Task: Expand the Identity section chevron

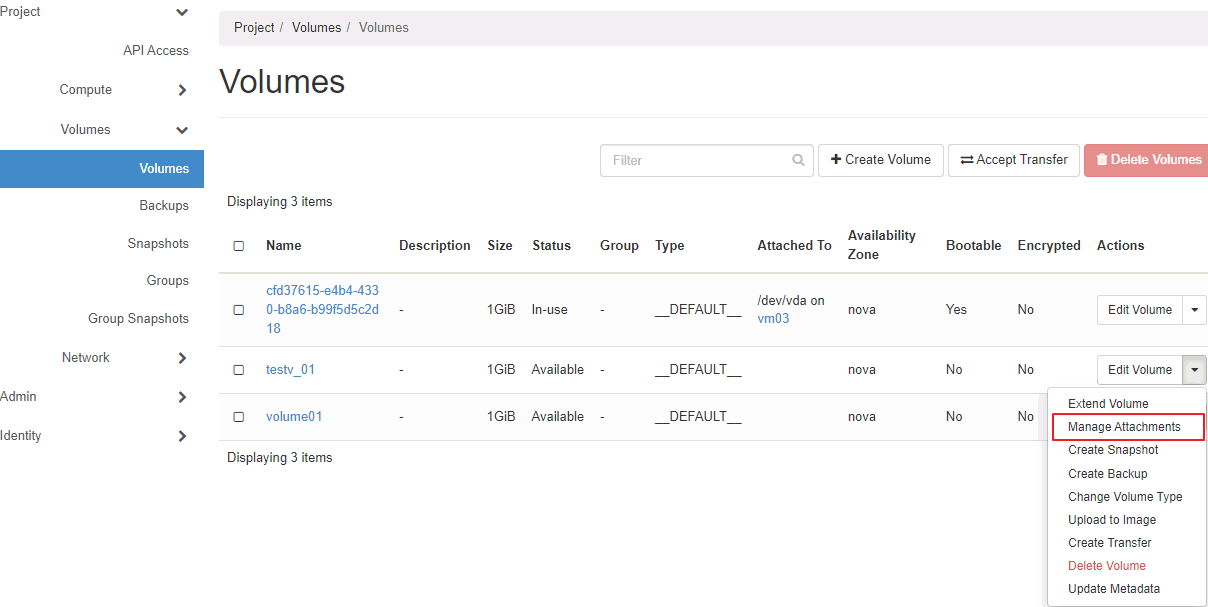Action: 182,436
